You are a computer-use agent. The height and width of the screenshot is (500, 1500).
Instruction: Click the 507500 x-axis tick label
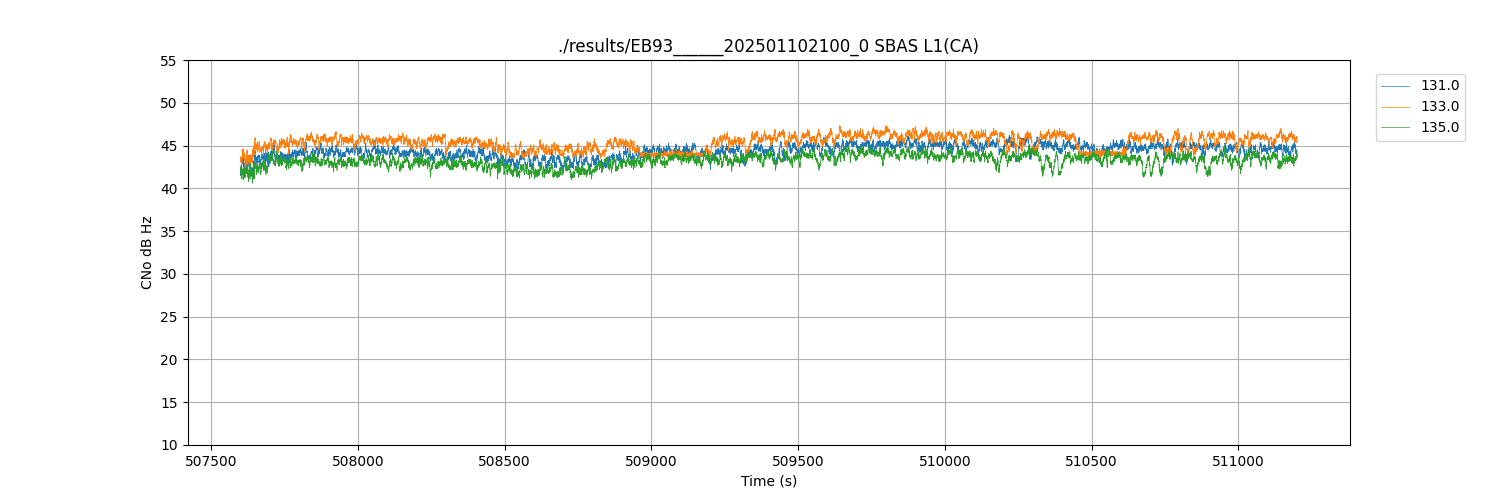(x=211, y=461)
